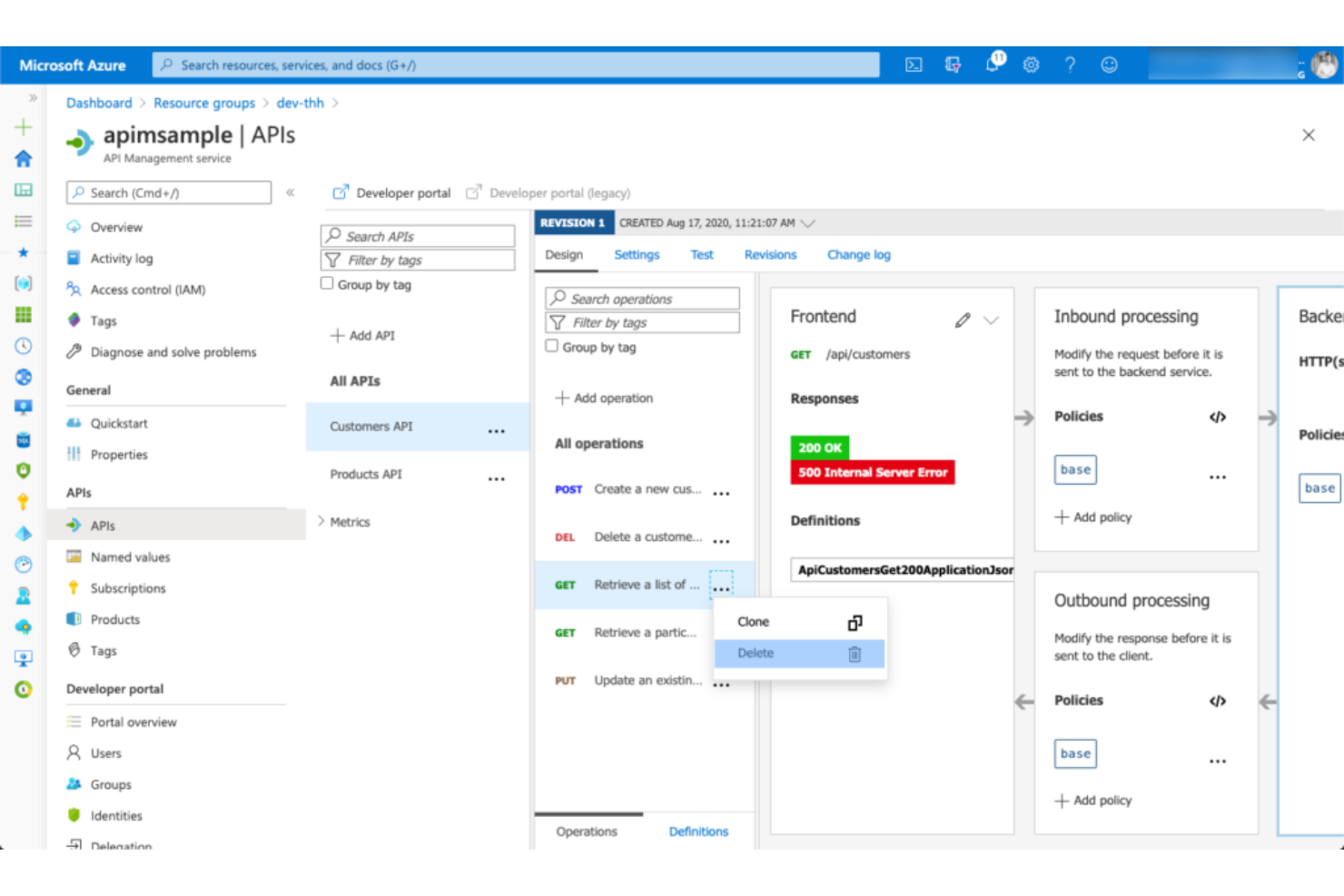
Task: Expand the Frontend chevron
Action: (x=991, y=320)
